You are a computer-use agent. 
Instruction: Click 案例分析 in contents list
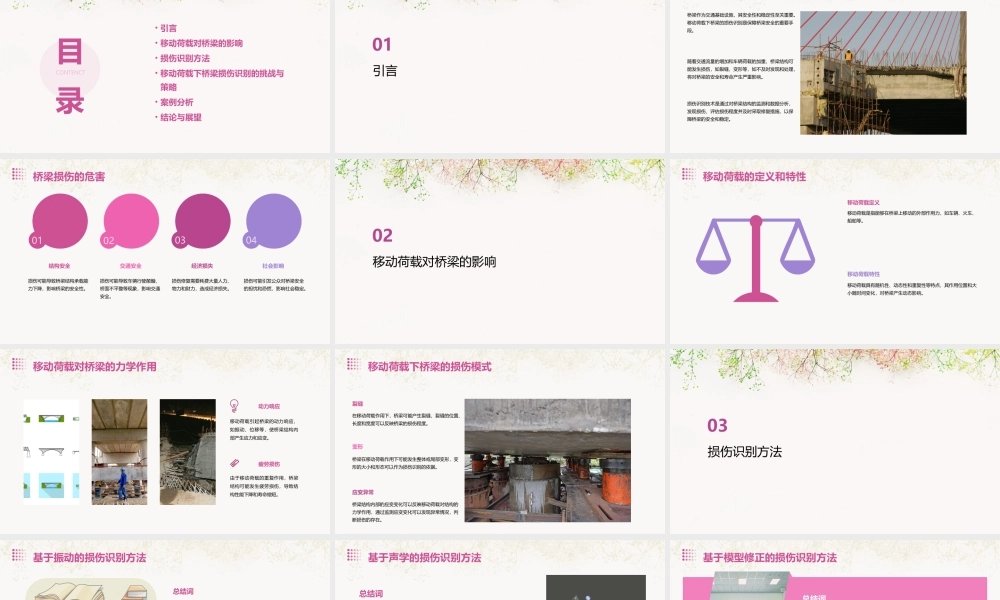pos(177,102)
